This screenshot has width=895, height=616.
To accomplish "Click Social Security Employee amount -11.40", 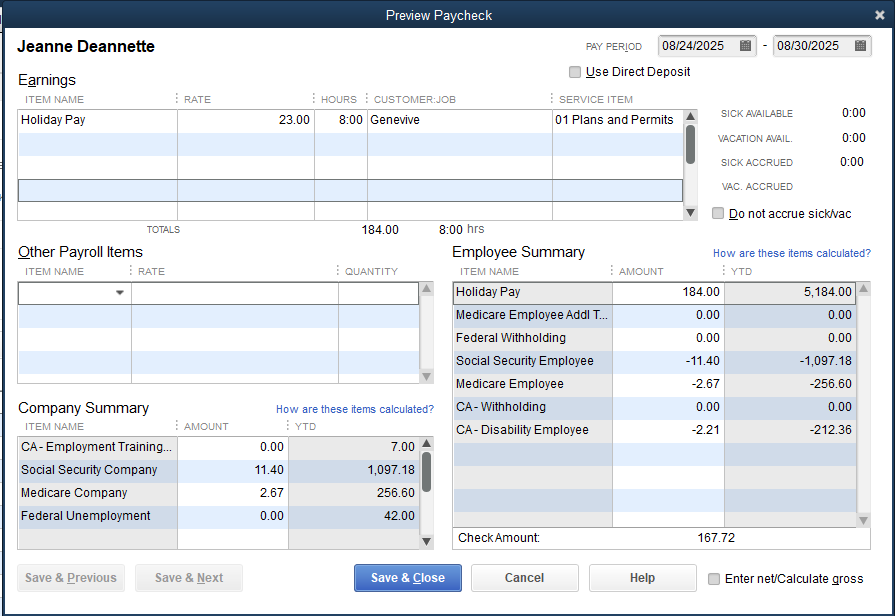I will pos(668,361).
